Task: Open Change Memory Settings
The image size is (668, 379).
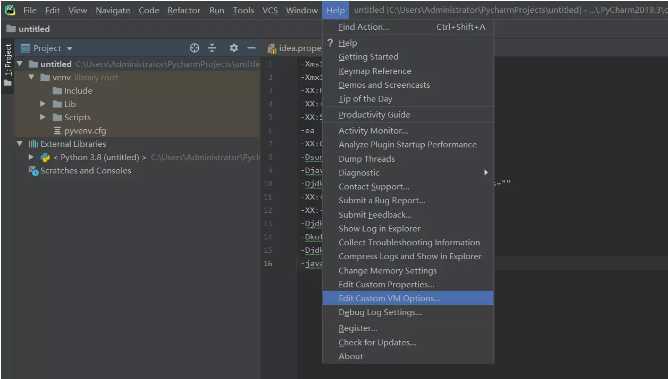Action: 408,270
